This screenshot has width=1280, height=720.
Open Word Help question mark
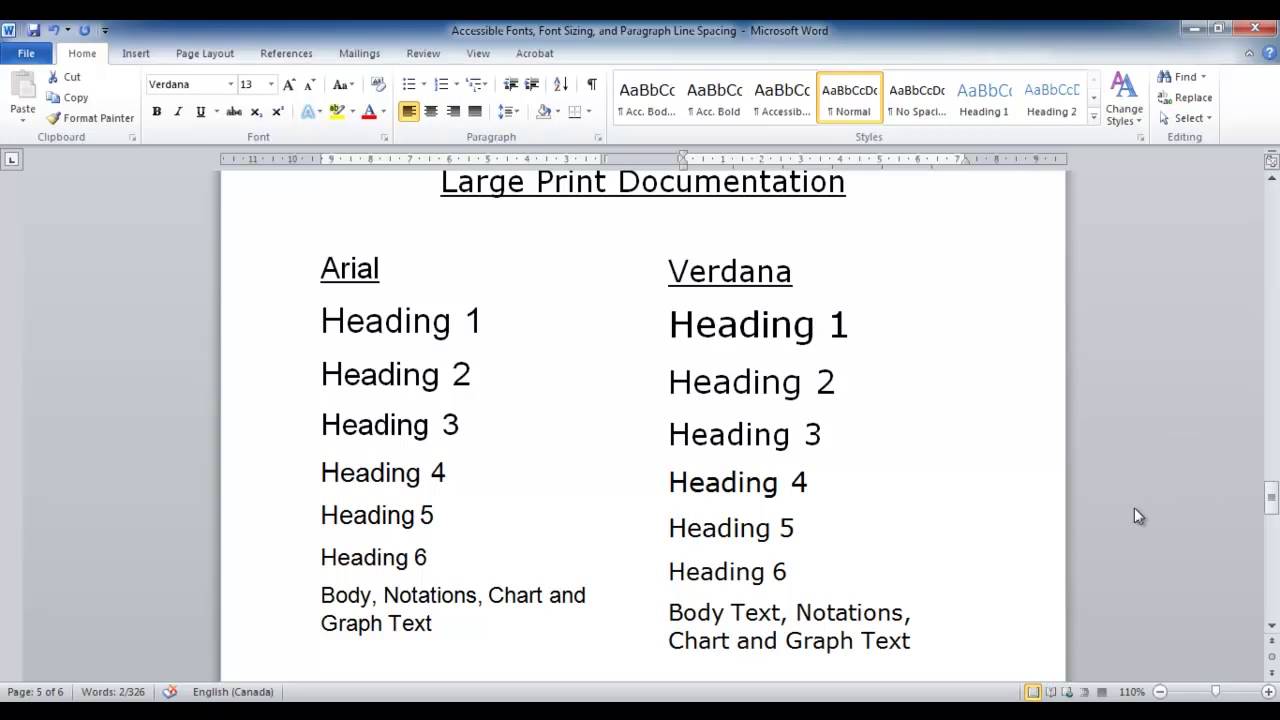click(x=1269, y=53)
